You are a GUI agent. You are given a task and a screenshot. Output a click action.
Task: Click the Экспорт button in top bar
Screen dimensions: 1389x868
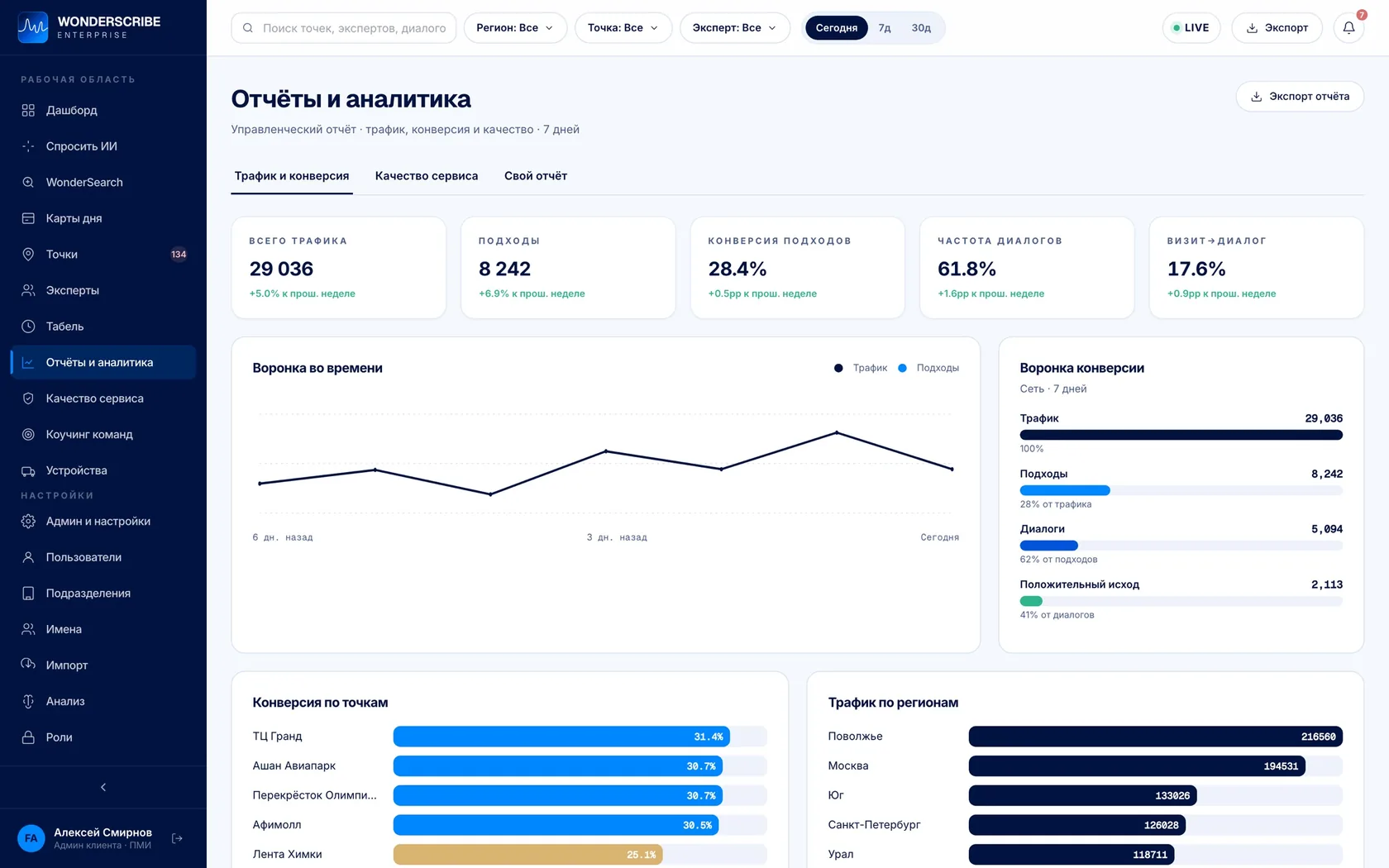point(1277,28)
